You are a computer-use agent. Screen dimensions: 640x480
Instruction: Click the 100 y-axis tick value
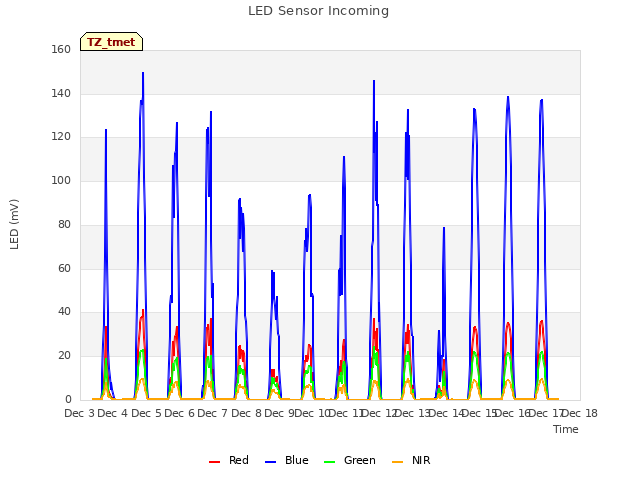pos(61,180)
